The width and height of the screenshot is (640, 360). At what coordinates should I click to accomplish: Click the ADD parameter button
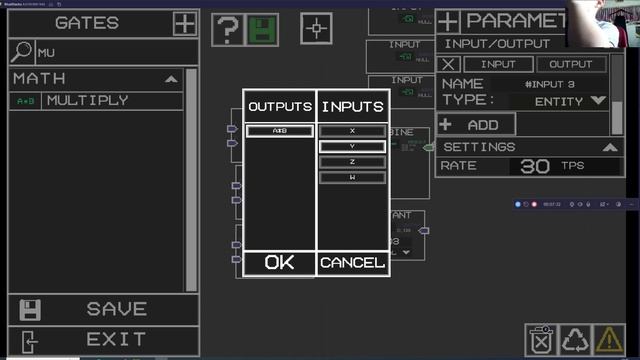pos(476,124)
